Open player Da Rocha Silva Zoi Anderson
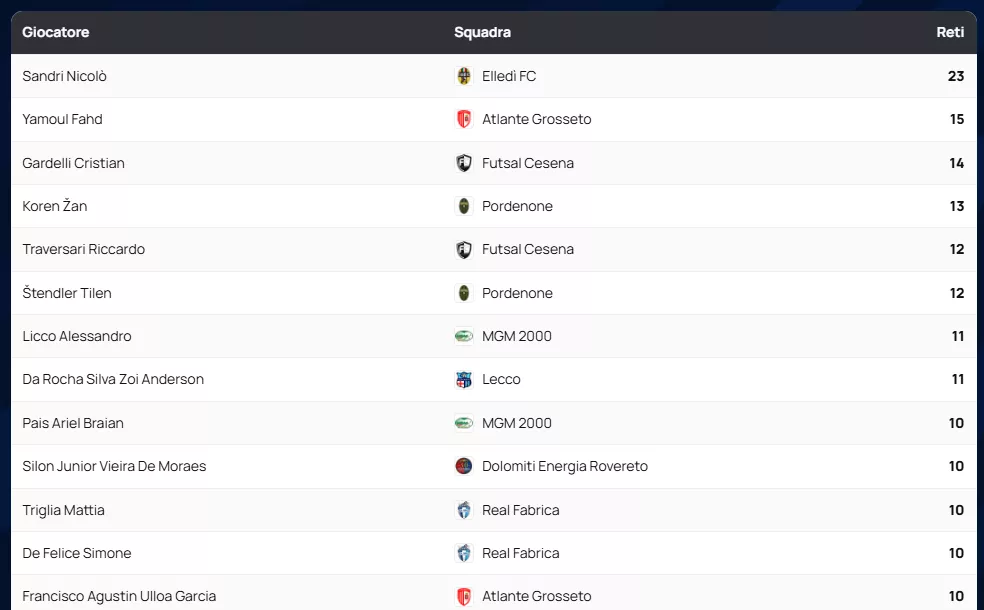The width and height of the screenshot is (984, 610). point(113,380)
